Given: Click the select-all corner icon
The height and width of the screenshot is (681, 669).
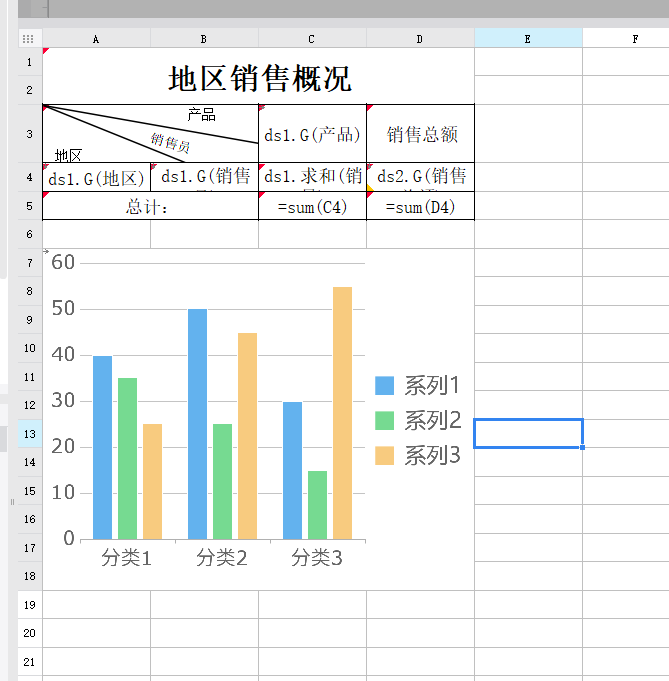Looking at the screenshot, I should coord(28,39).
